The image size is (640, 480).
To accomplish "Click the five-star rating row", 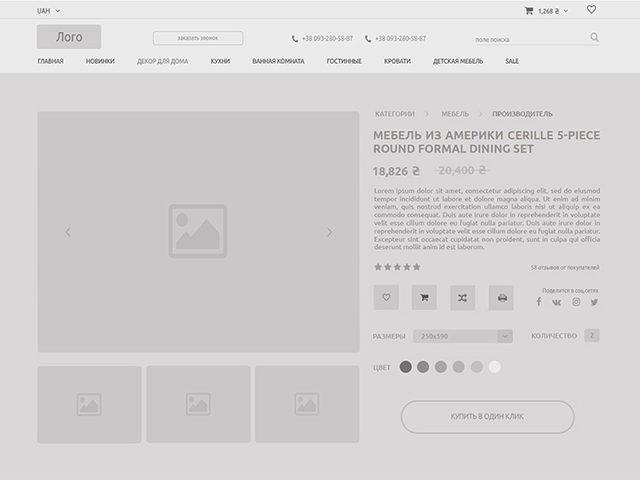I will pyautogui.click(x=397, y=267).
